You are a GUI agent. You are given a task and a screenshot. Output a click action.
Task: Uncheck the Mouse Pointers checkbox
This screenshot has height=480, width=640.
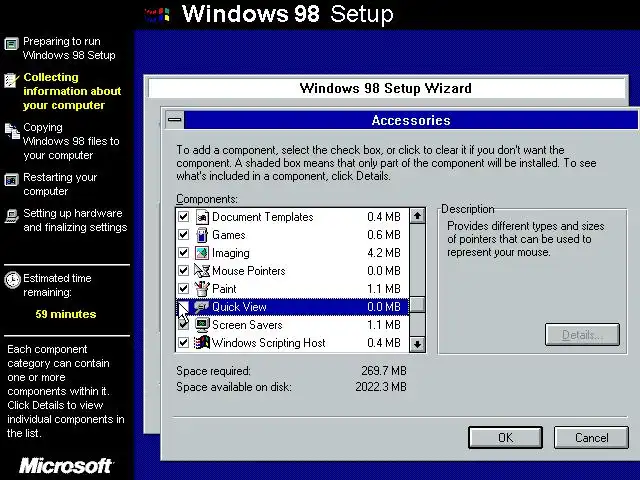(184, 271)
